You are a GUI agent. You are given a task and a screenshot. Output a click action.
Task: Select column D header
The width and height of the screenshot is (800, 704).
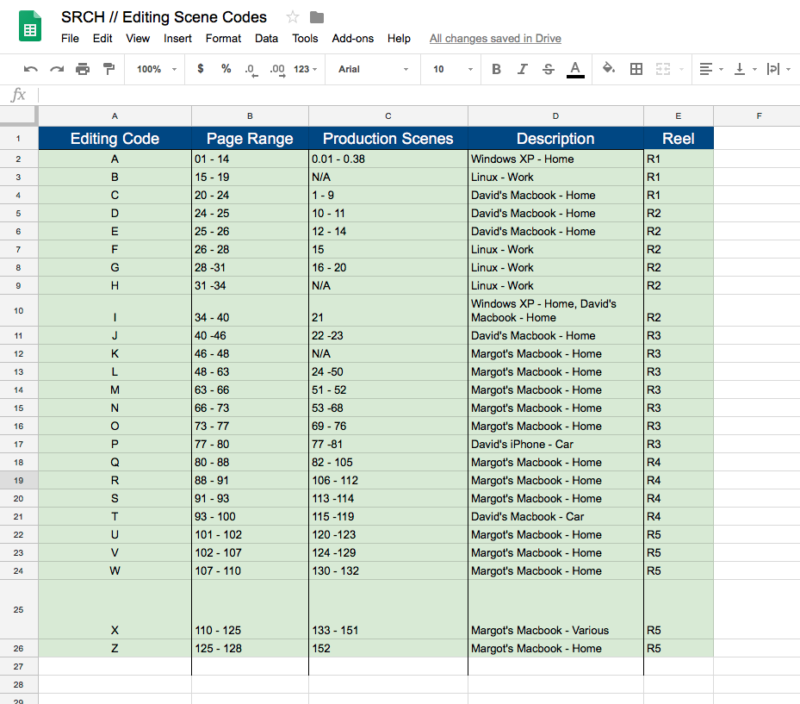click(x=556, y=116)
